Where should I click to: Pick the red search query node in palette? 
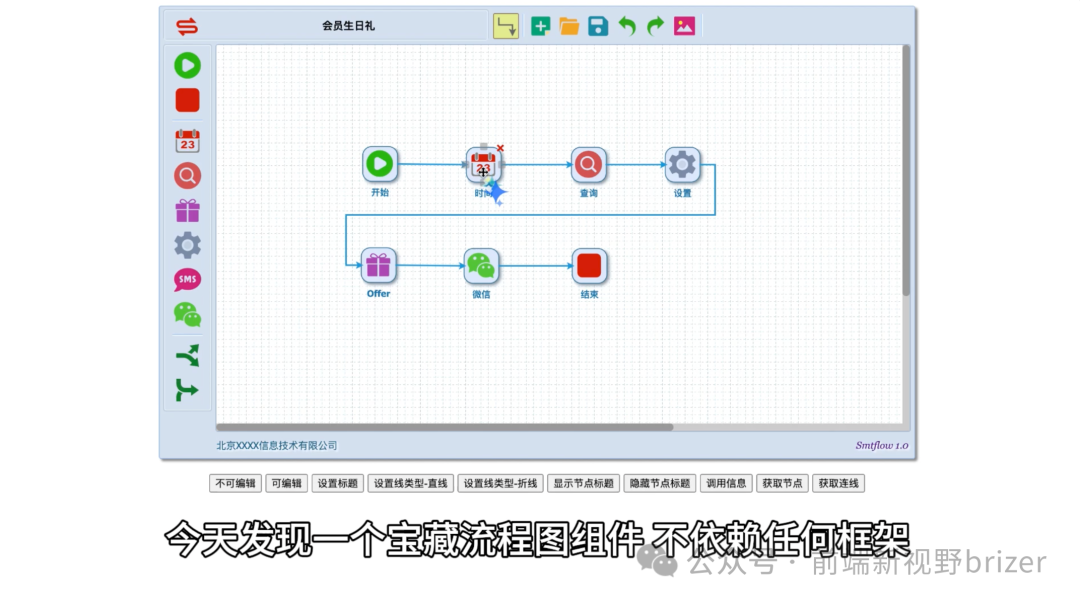(187, 176)
